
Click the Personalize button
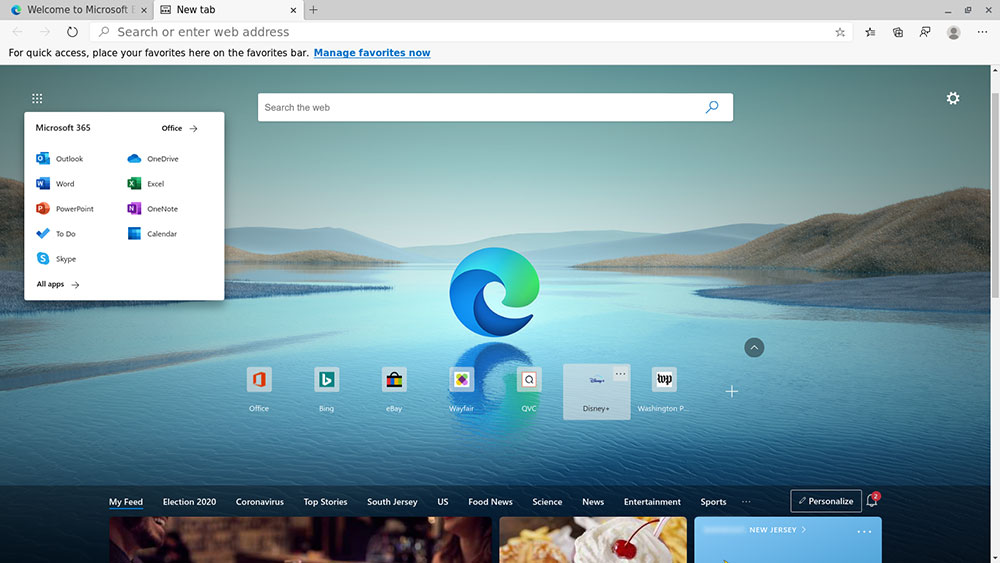coord(825,501)
